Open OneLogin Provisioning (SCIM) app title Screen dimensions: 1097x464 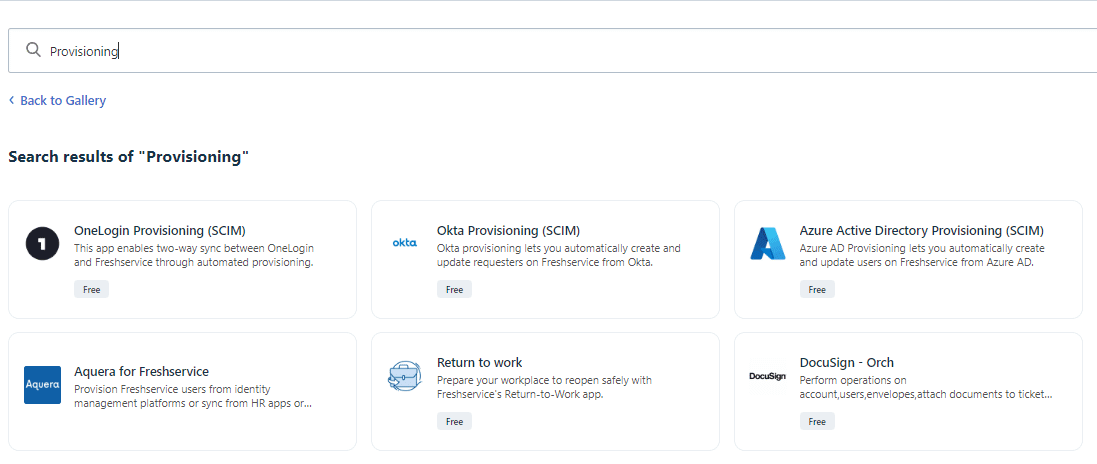160,230
